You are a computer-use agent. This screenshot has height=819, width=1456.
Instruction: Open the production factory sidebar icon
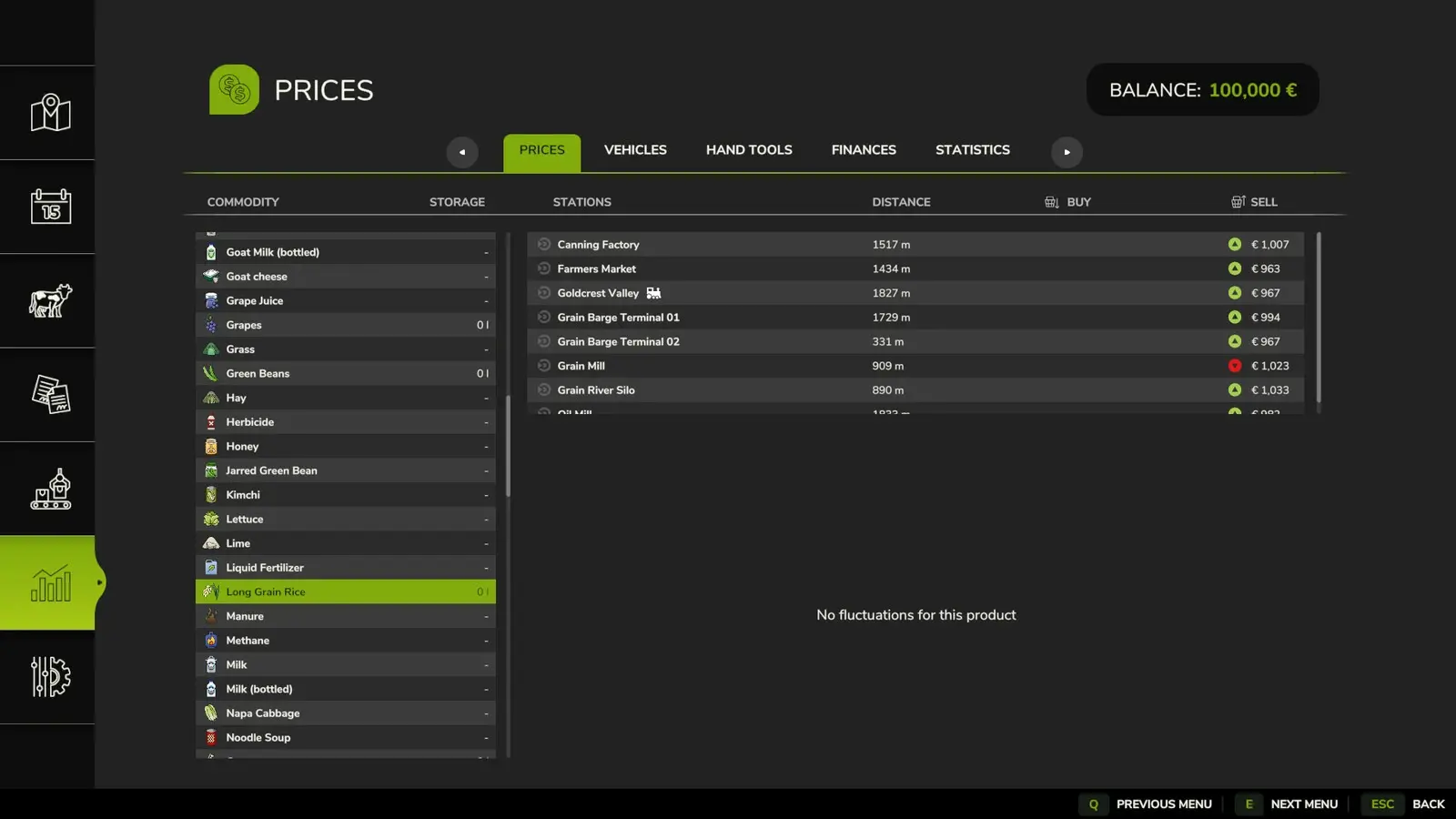coord(50,489)
